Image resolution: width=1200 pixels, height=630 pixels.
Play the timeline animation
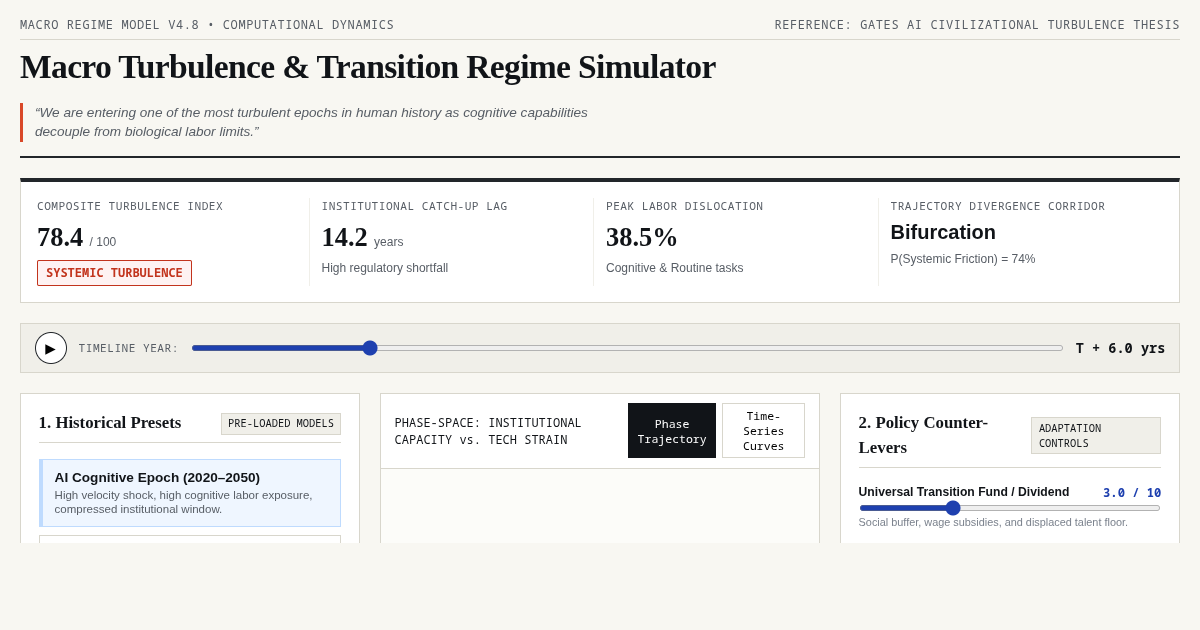point(51,348)
